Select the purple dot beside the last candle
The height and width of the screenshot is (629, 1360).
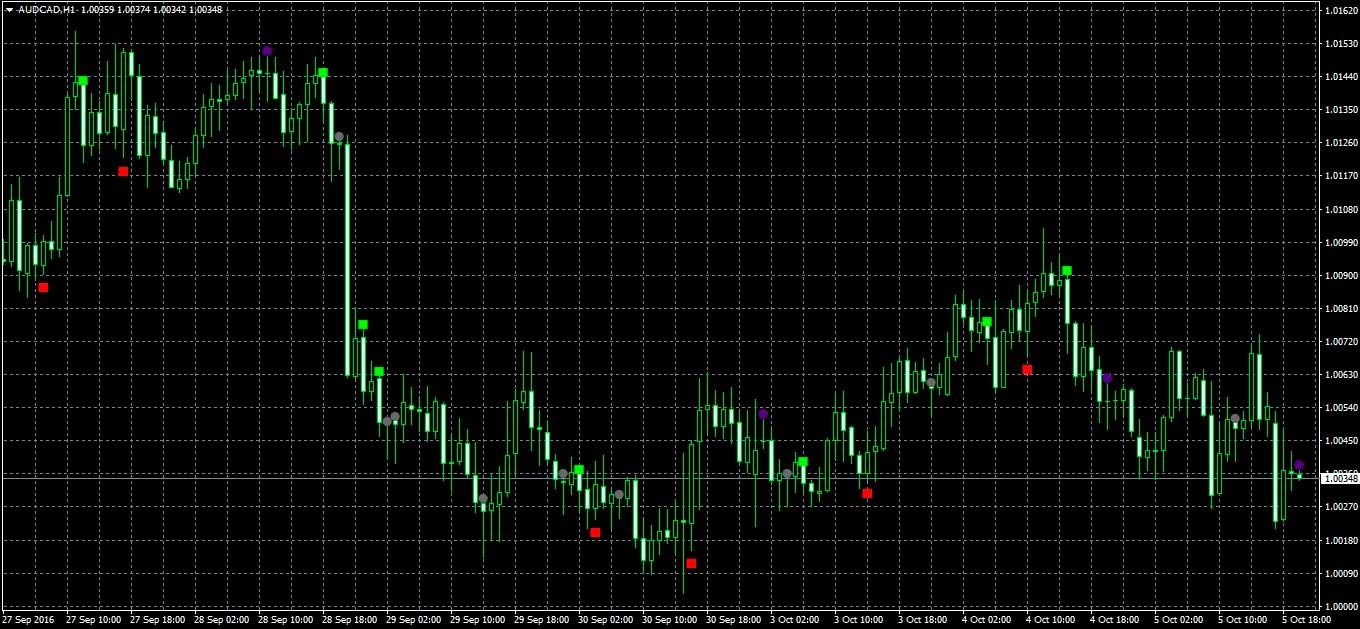click(x=1299, y=465)
